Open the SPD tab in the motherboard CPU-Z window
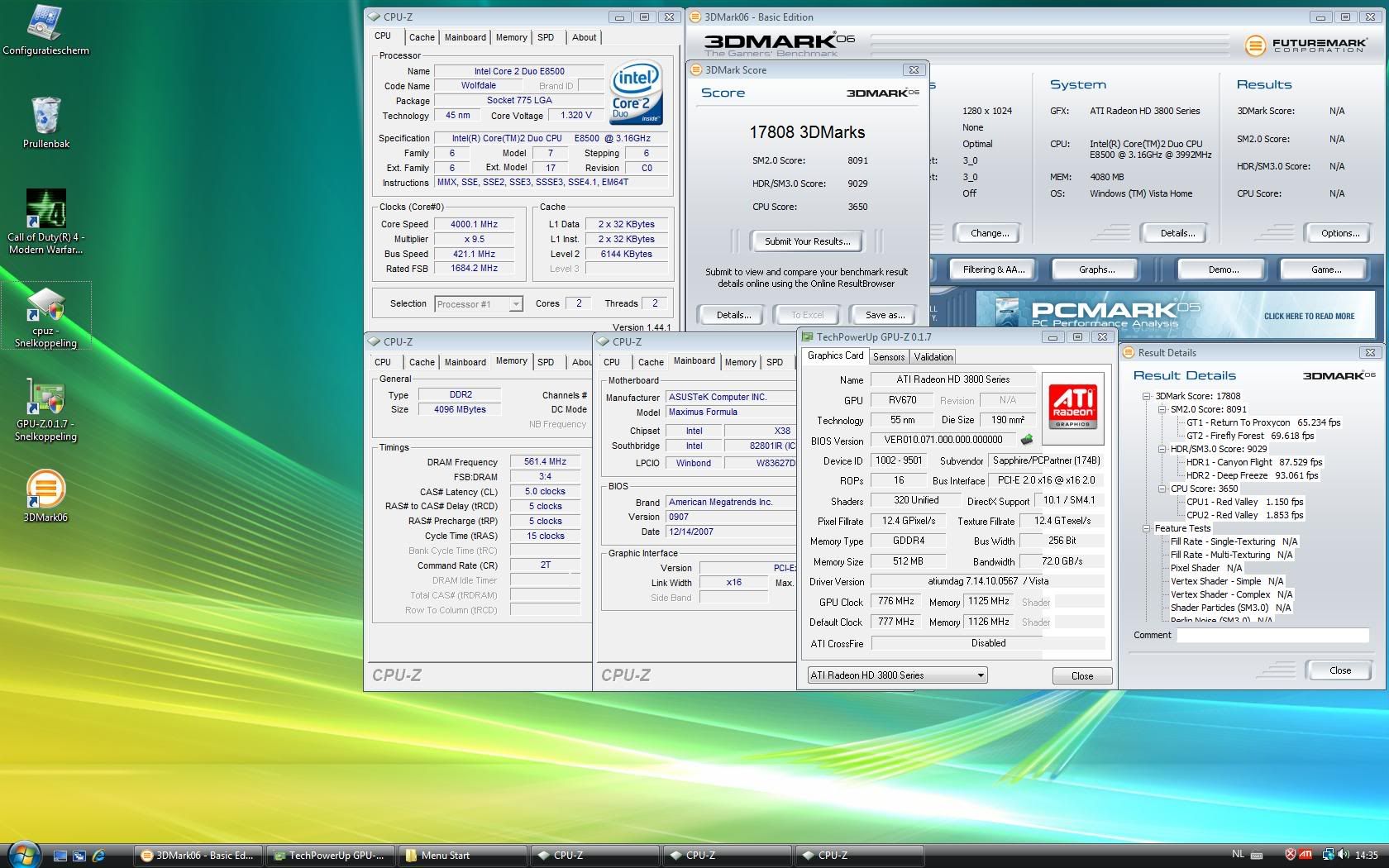This screenshot has width=1389, height=868. pos(775,362)
